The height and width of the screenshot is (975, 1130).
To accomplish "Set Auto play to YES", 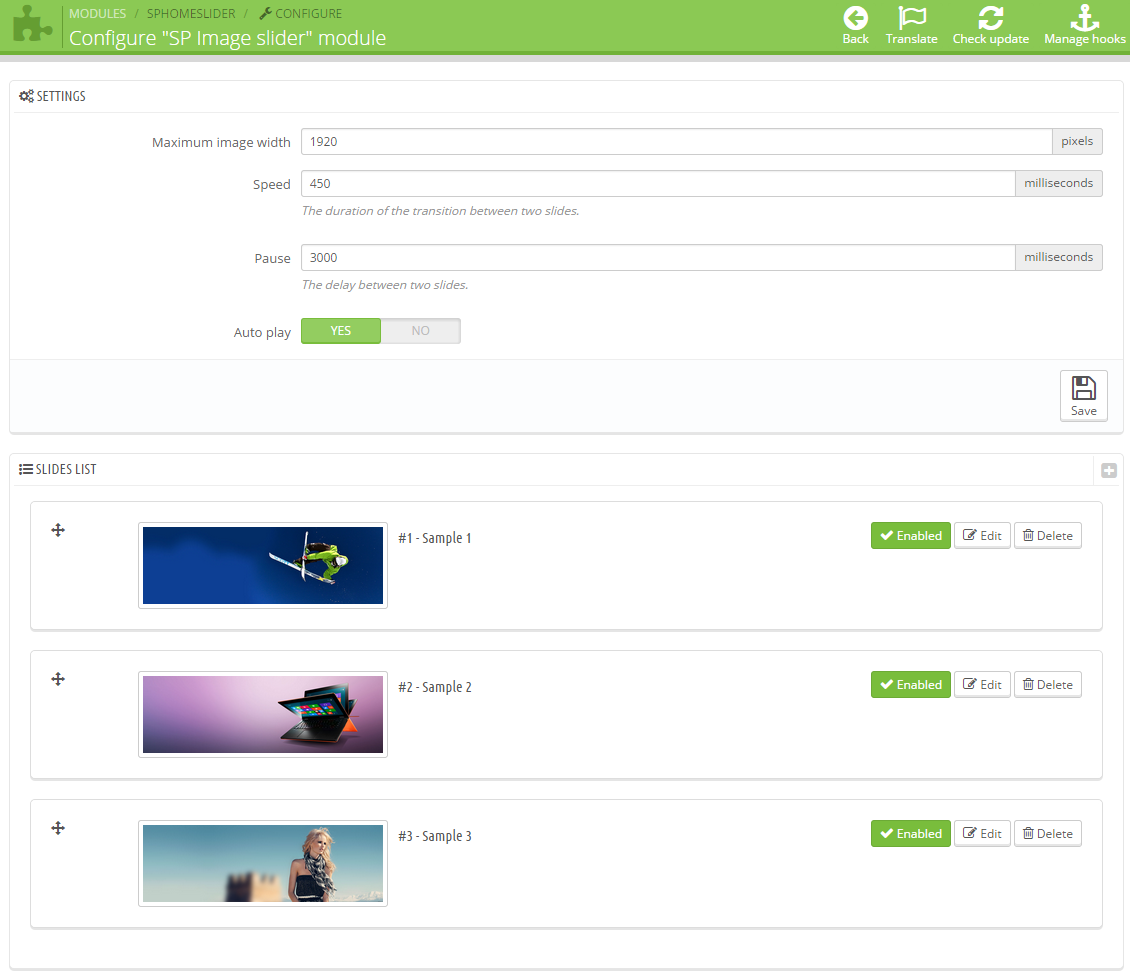I will [341, 331].
